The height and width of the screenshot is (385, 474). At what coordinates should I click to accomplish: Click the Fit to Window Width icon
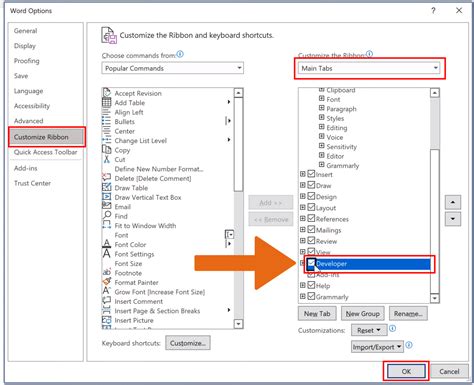(106, 225)
